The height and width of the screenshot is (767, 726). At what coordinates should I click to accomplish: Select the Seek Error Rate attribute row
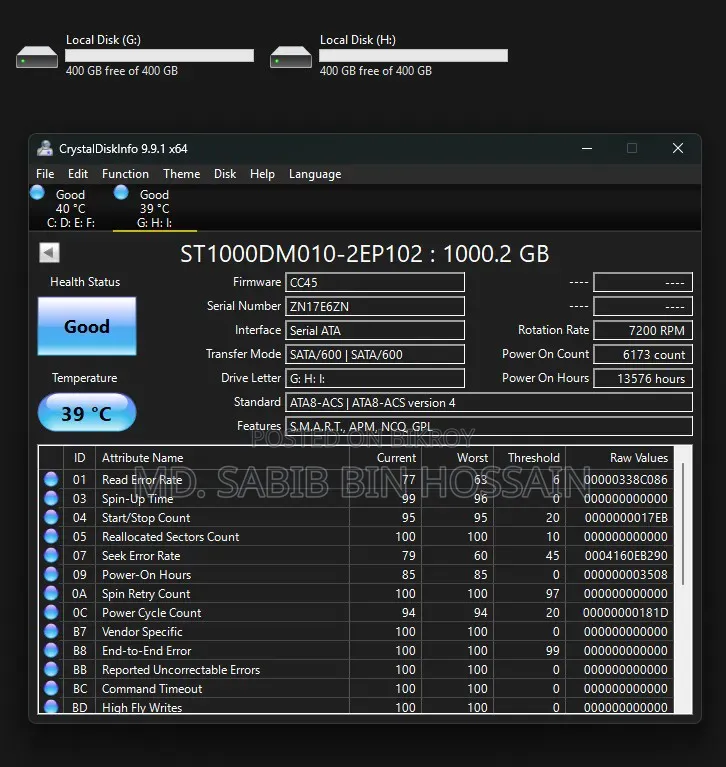point(356,556)
